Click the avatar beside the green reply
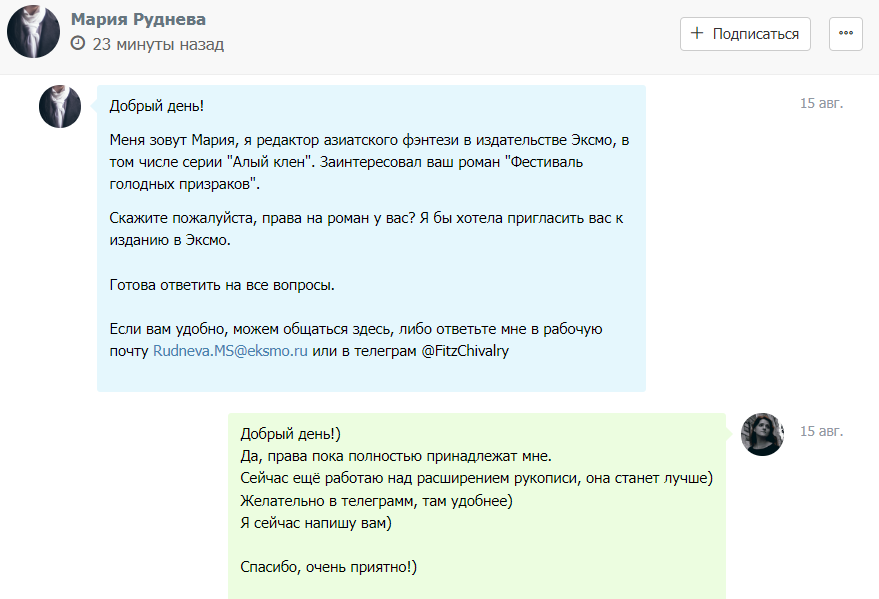Viewport: 879px width, 599px height. coord(762,434)
